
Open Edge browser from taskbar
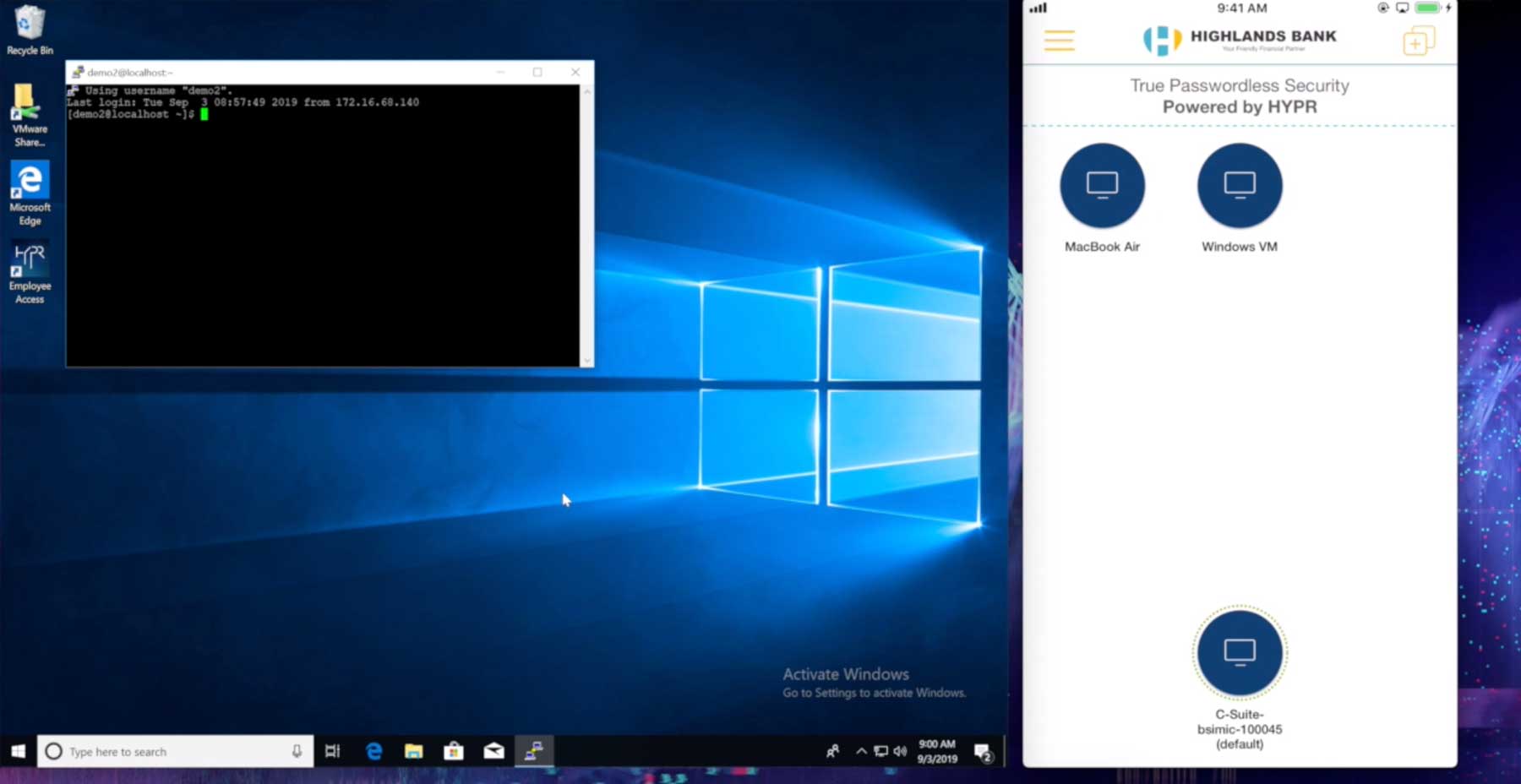click(373, 751)
